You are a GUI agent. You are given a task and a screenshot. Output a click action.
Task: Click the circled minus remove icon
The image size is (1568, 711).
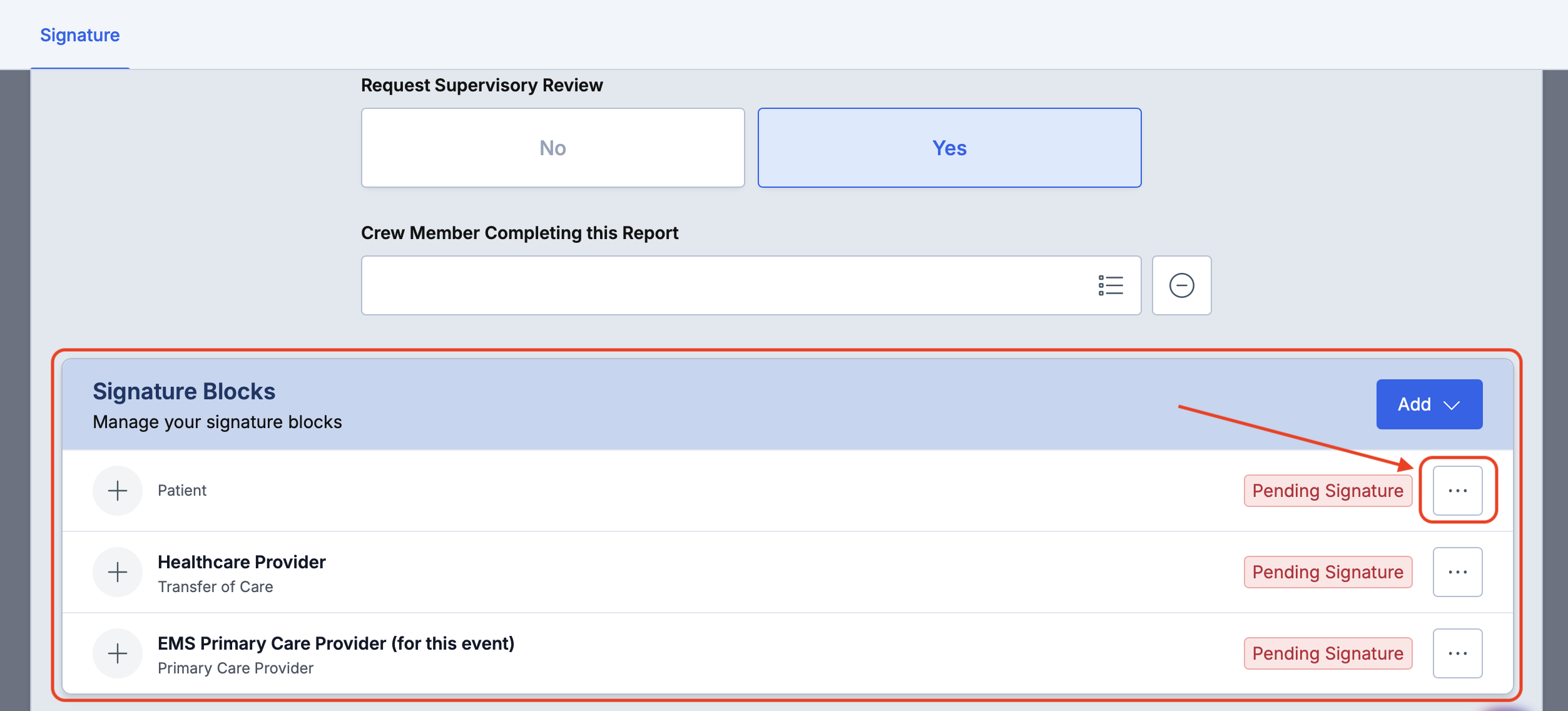1181,285
